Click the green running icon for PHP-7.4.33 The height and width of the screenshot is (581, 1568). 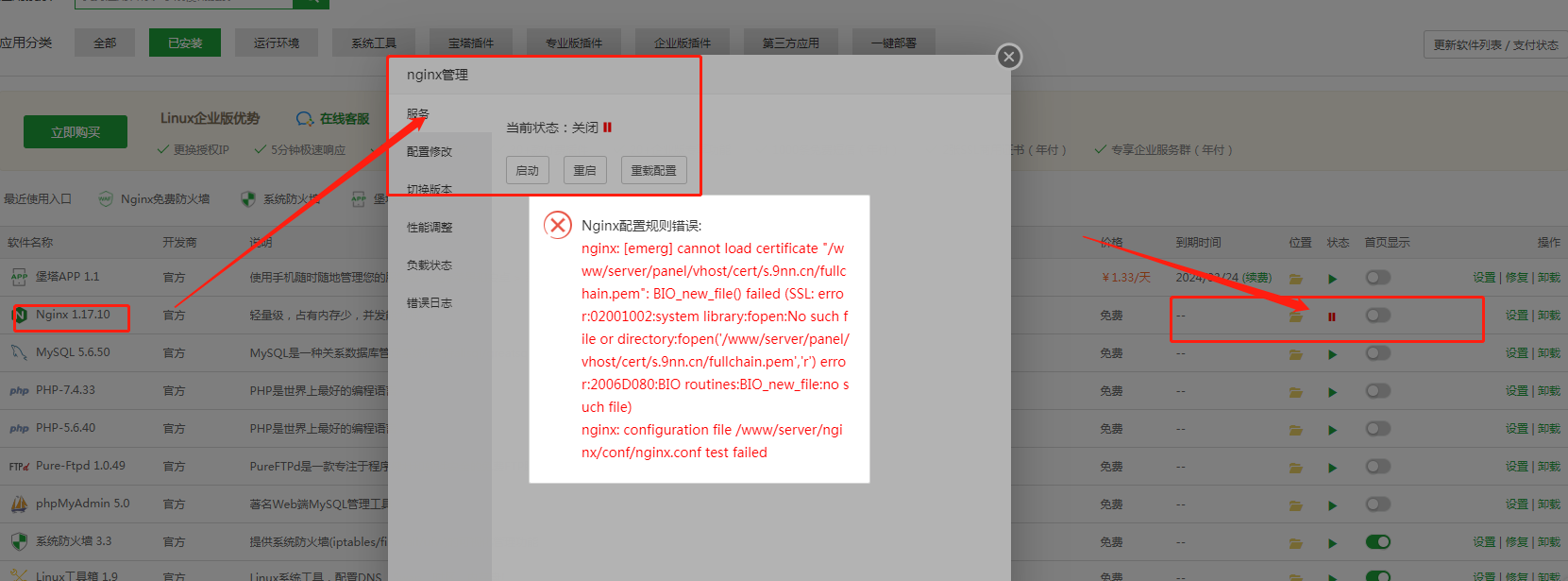[x=1332, y=392]
